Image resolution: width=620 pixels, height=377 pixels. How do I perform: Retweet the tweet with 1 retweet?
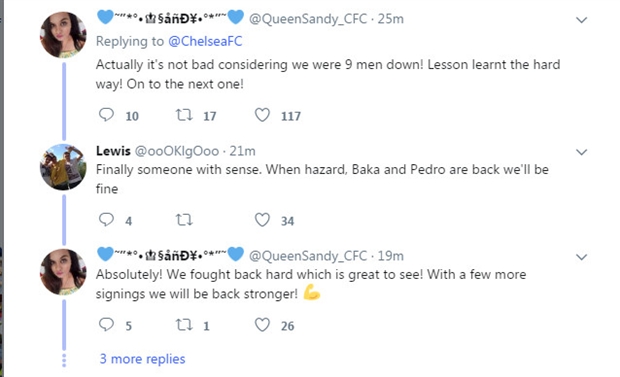point(184,324)
